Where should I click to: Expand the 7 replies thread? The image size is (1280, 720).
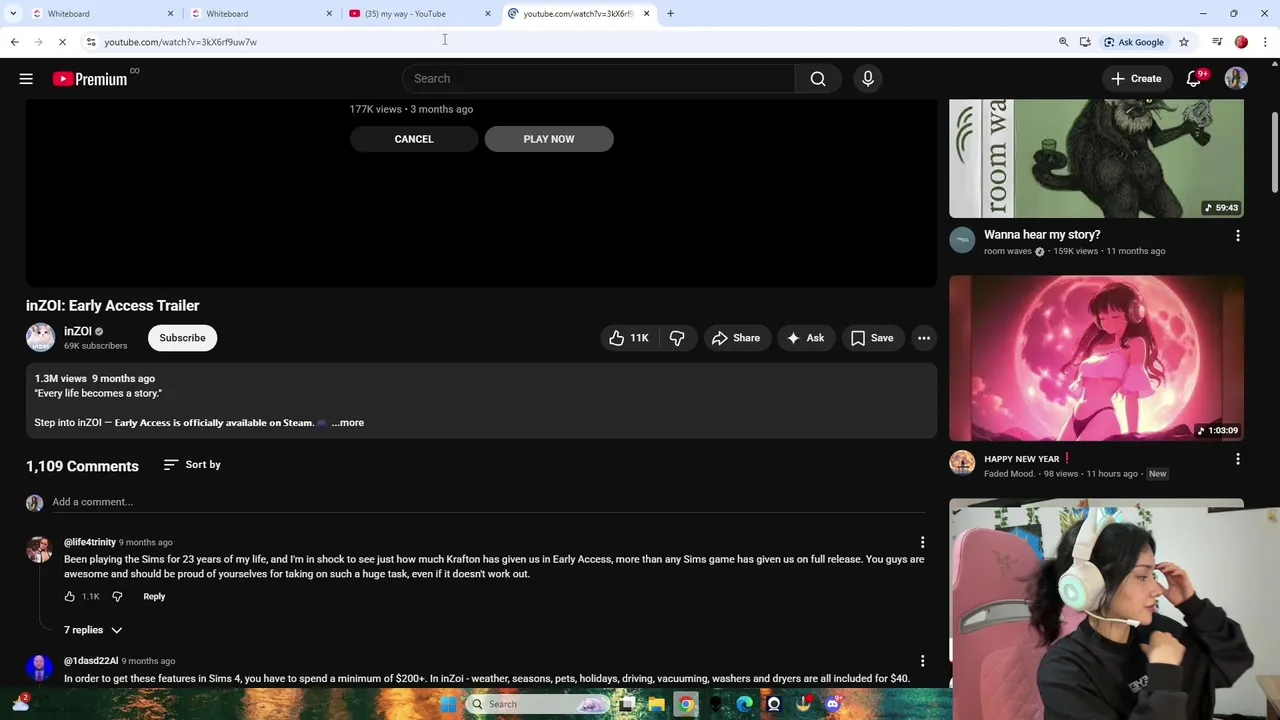[93, 630]
